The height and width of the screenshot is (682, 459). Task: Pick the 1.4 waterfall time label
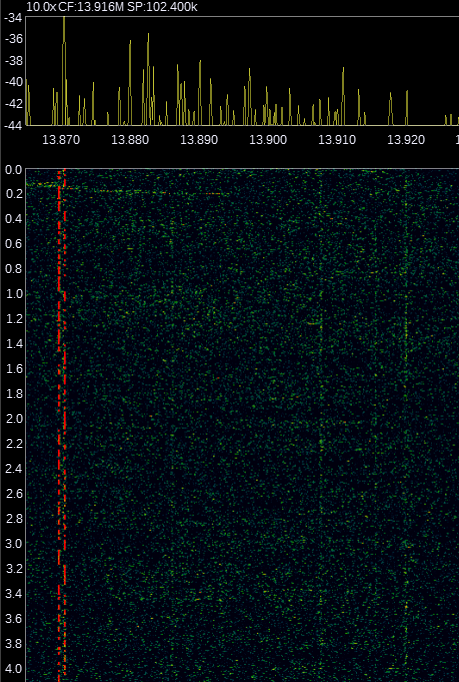[13, 344]
